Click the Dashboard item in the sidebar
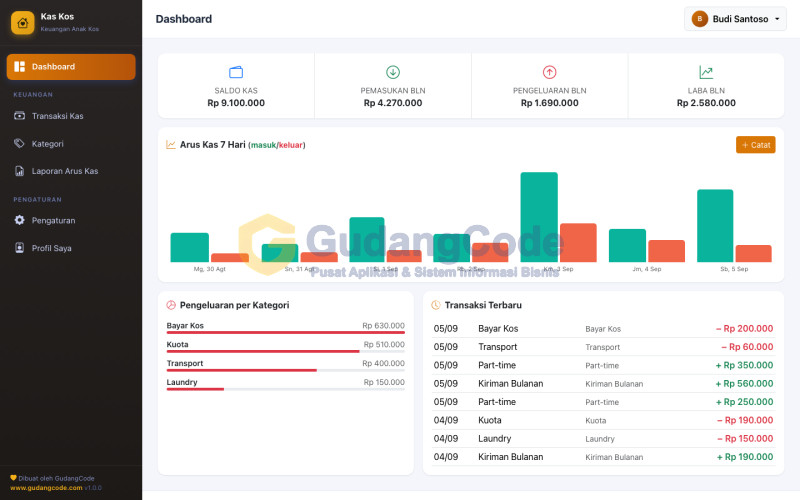Screen dimensions: 800x500 coord(71,67)
